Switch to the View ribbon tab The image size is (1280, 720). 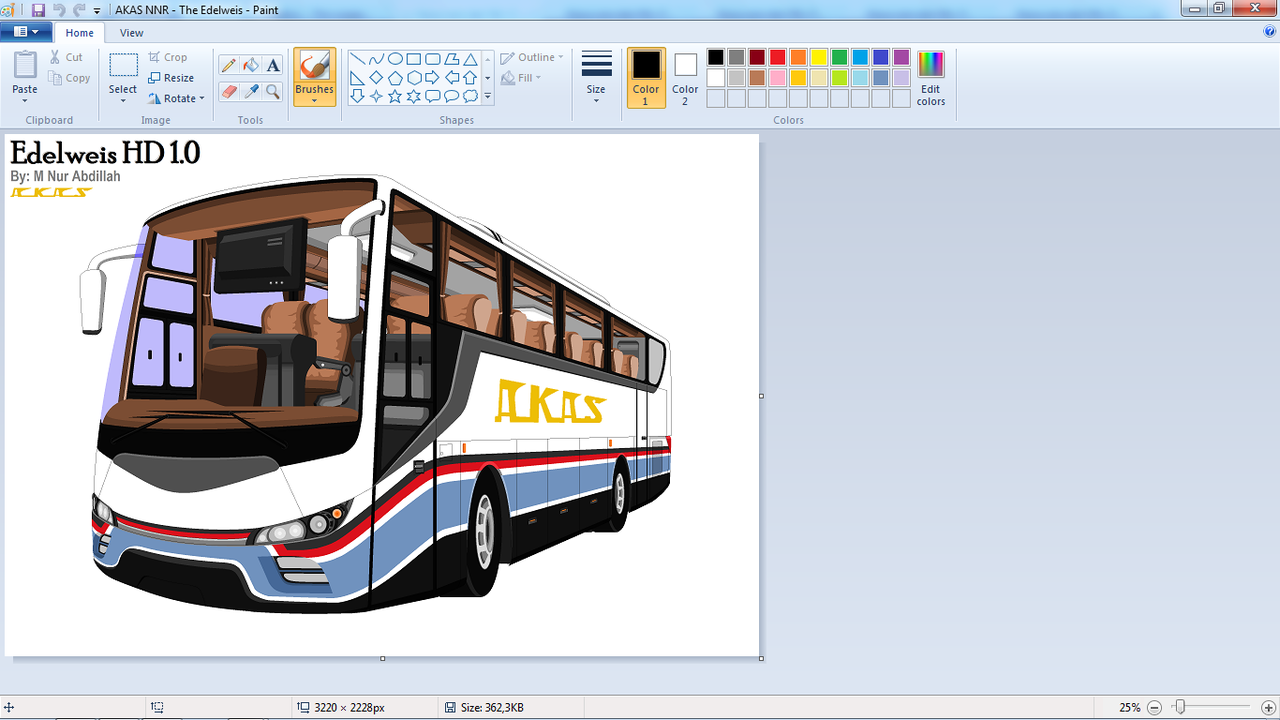point(131,32)
